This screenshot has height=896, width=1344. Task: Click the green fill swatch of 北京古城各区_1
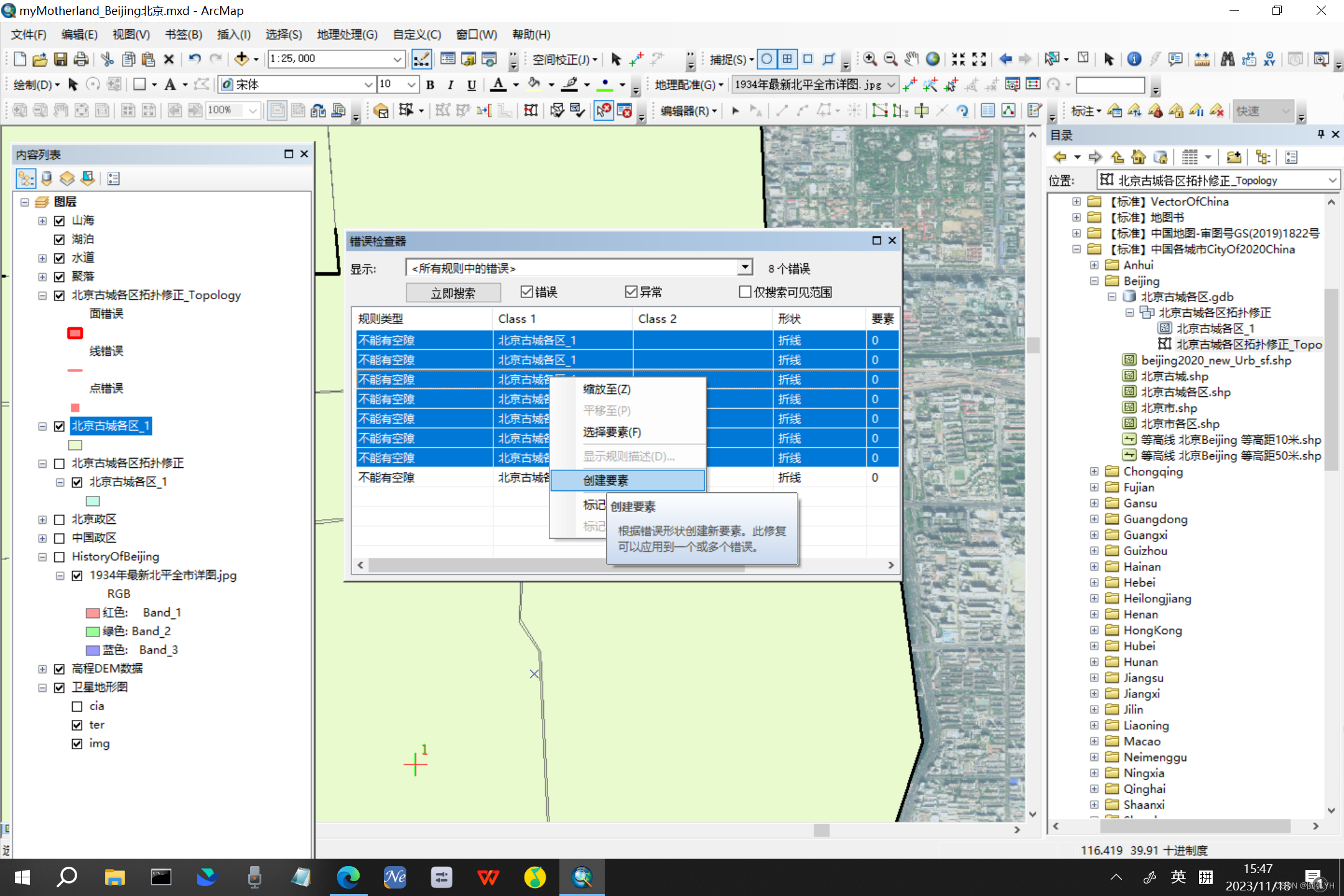pyautogui.click(x=75, y=444)
